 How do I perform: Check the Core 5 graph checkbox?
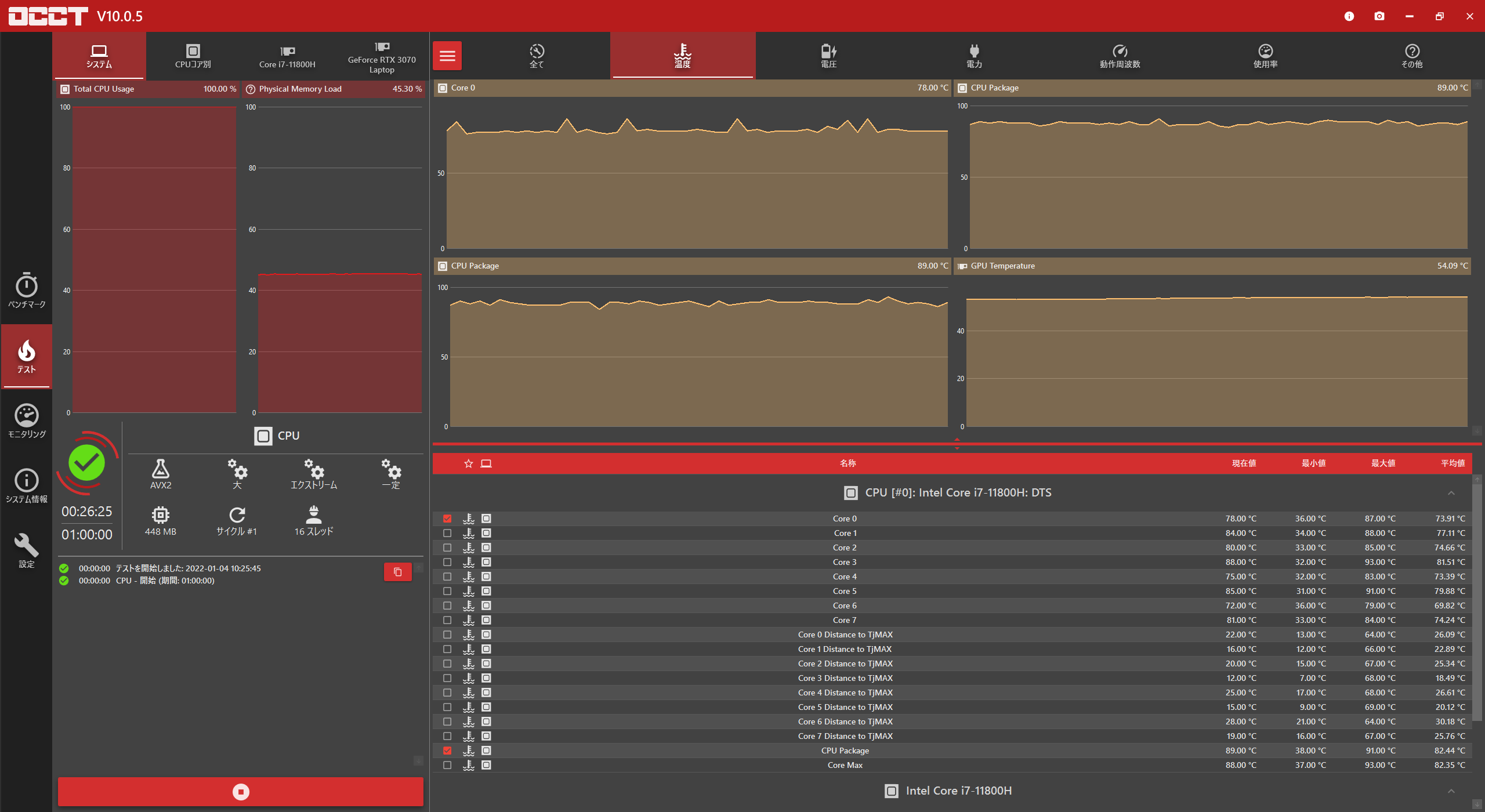(x=447, y=591)
